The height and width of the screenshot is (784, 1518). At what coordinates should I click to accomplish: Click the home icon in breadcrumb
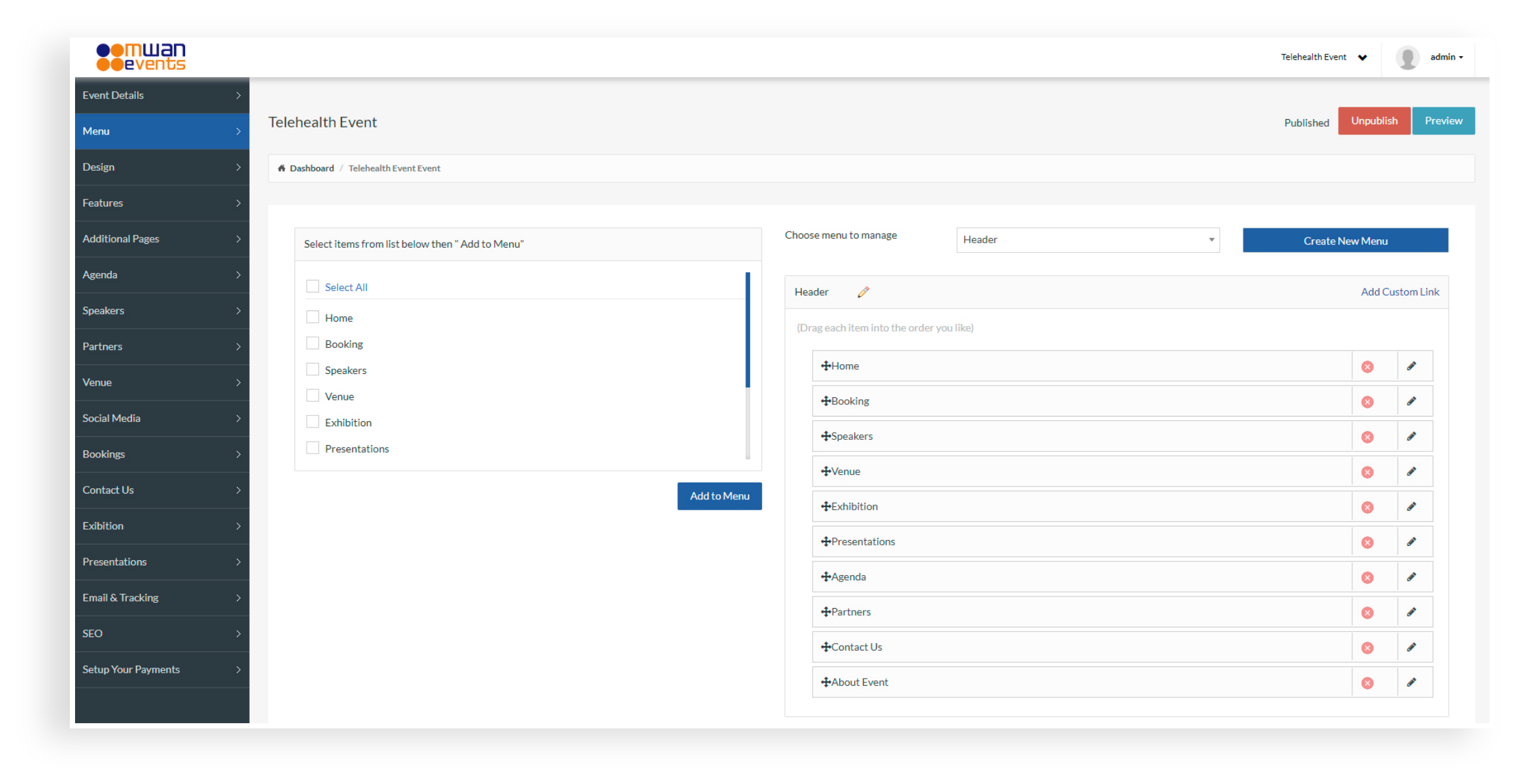point(281,168)
